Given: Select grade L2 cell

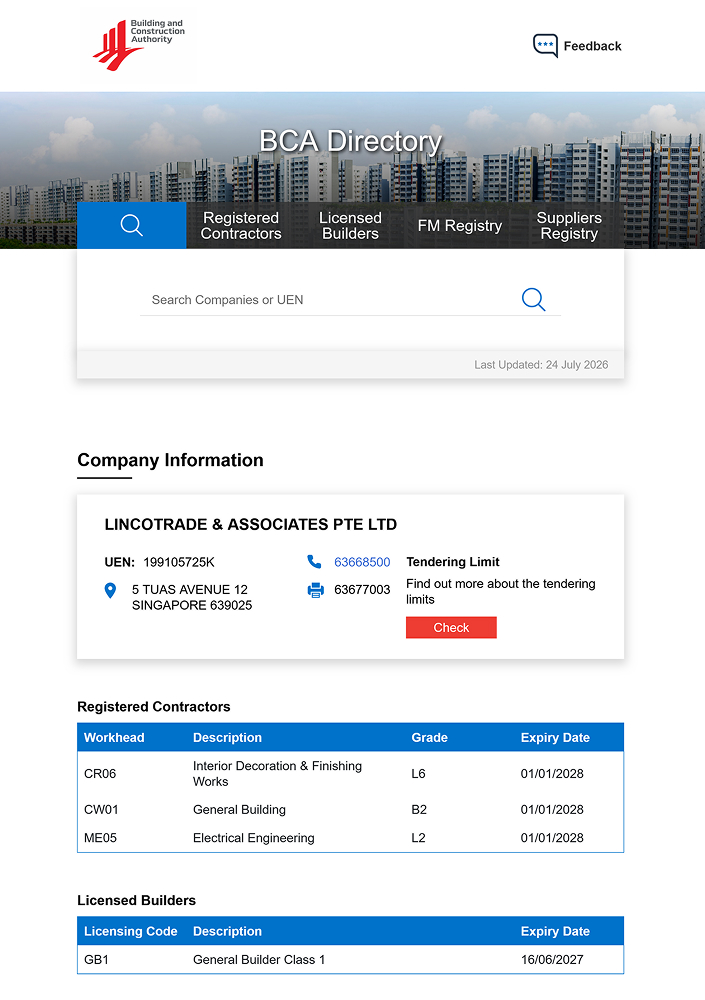Looking at the screenshot, I should click(x=418, y=838).
